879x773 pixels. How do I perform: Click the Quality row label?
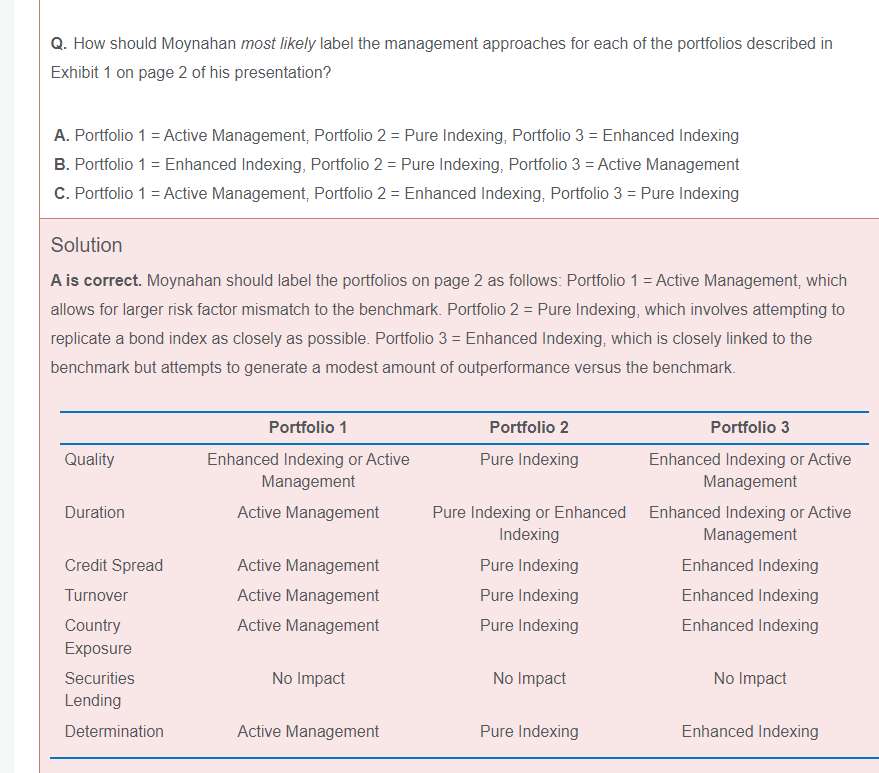pos(90,459)
